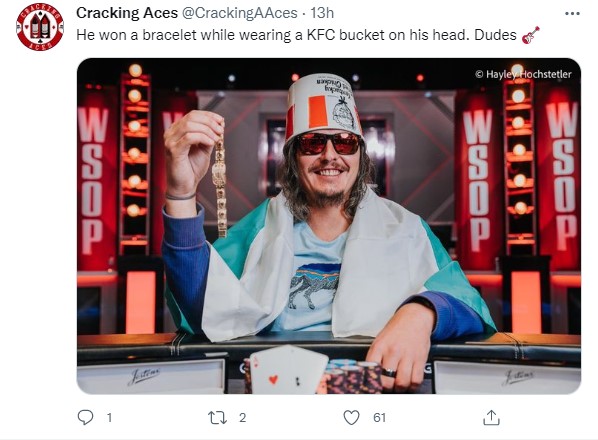This screenshot has width=598, height=440.
Task: Click the red sunglasses in the photo
Action: (x=328, y=143)
